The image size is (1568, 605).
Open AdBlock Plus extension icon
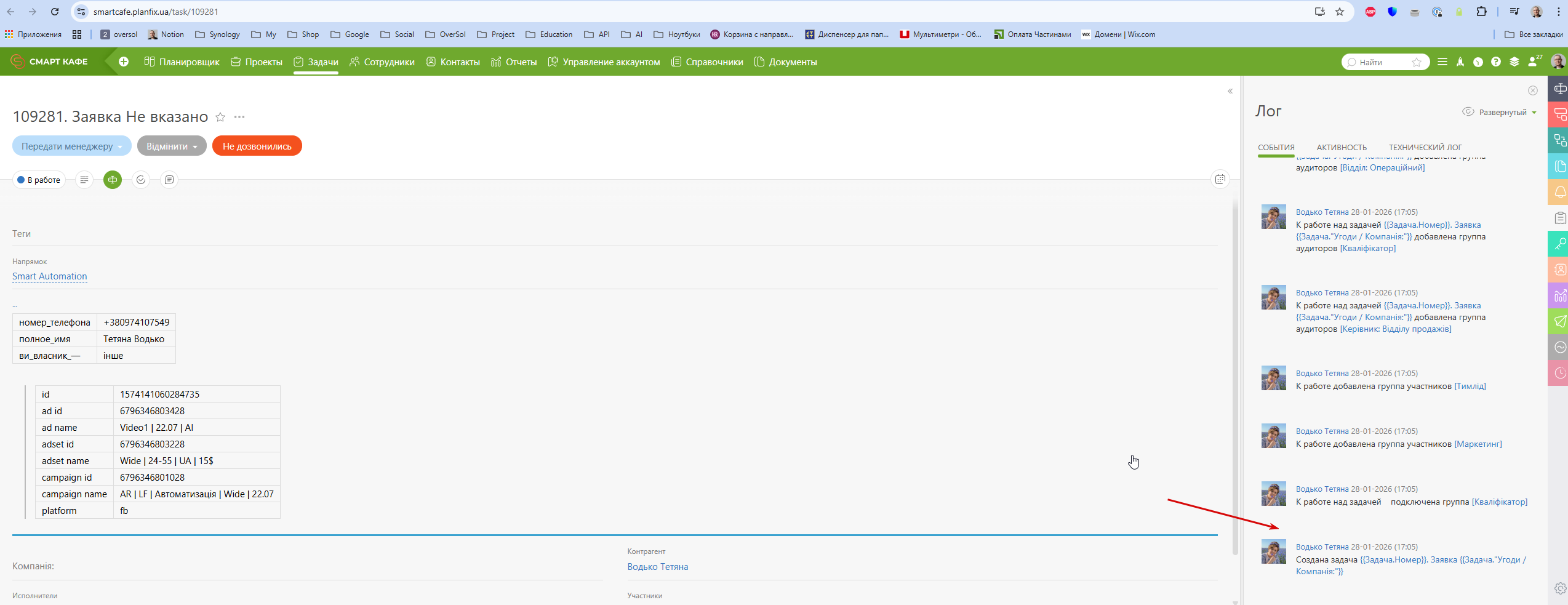click(1370, 12)
